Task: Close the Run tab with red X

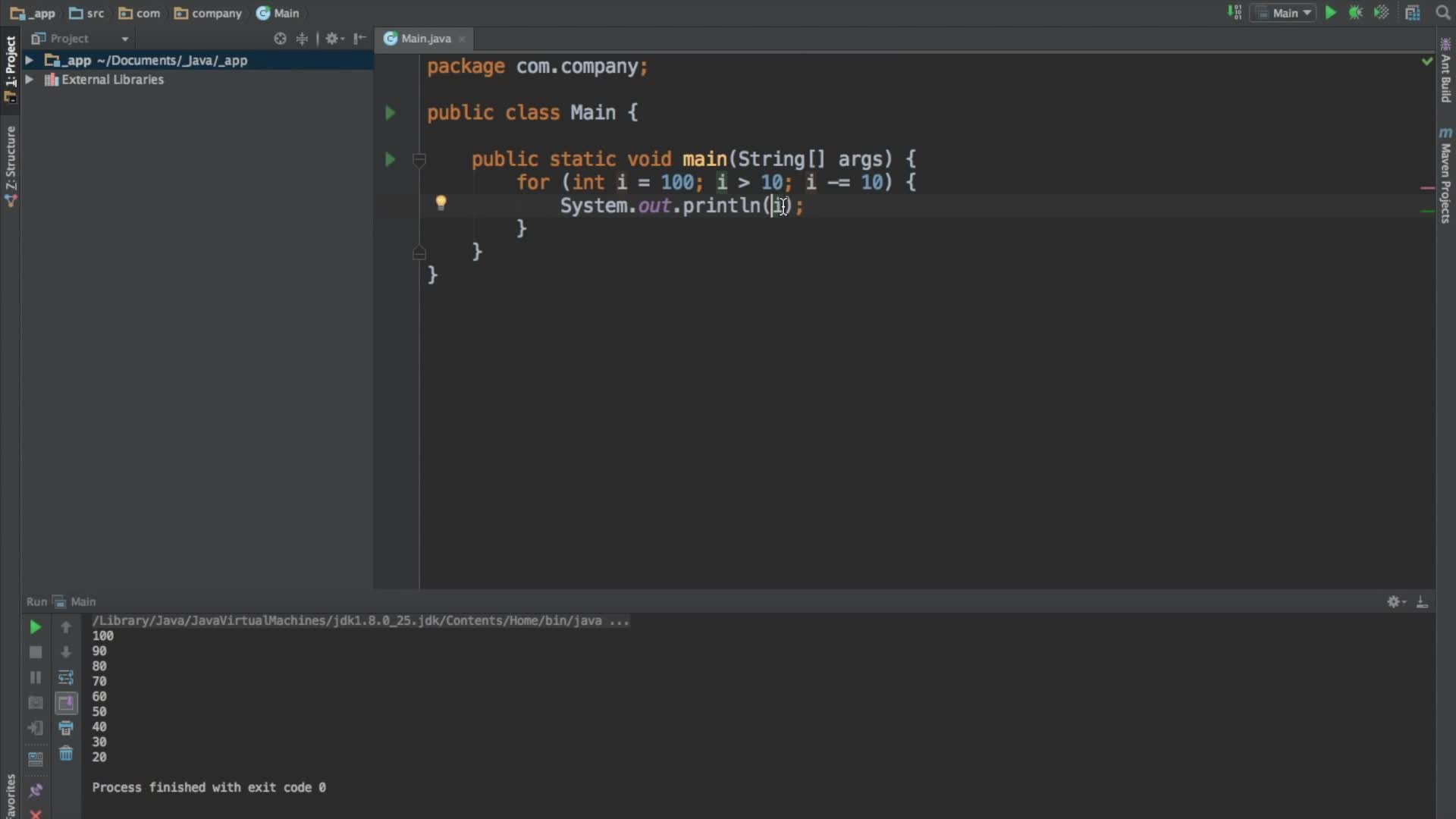Action: [35, 814]
